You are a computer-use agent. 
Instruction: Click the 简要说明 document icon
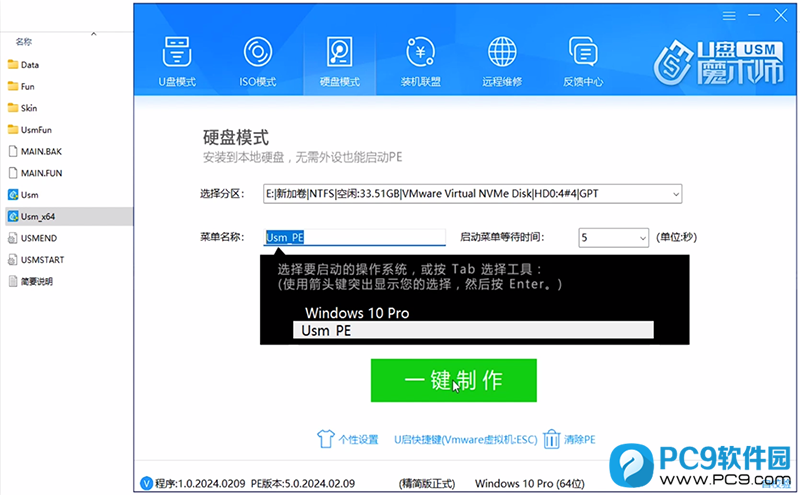13,281
